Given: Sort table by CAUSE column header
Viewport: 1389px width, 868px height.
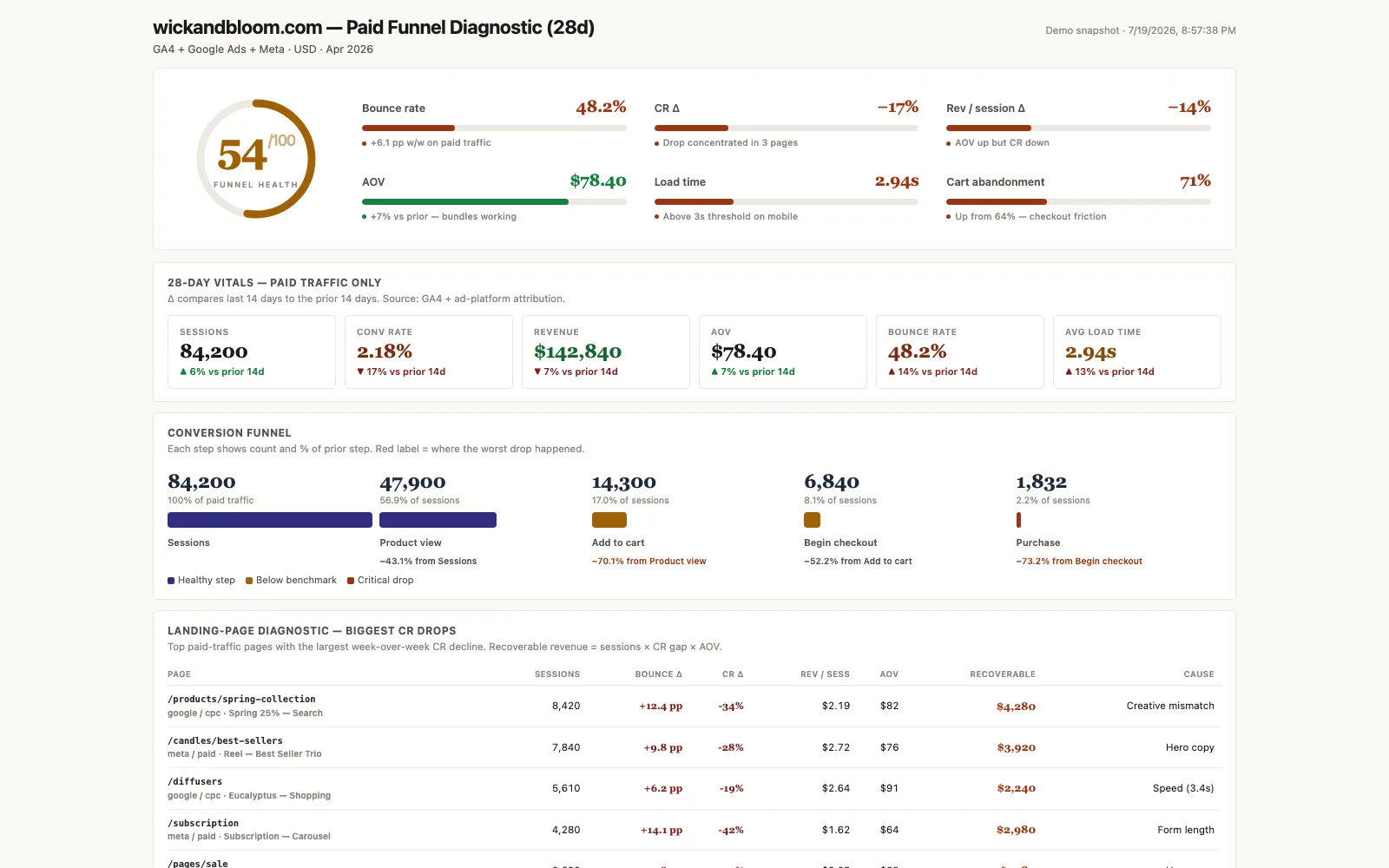Looking at the screenshot, I should coord(1199,674).
